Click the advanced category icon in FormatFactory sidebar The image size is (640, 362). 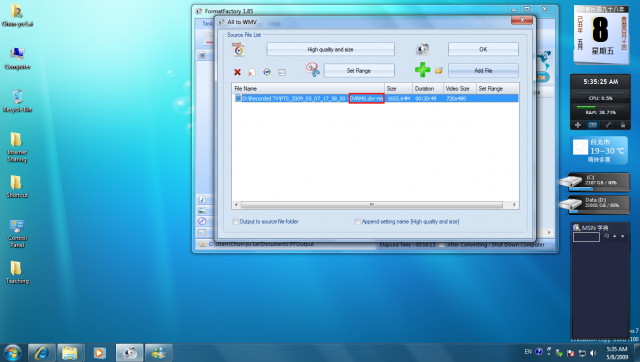tap(202, 233)
